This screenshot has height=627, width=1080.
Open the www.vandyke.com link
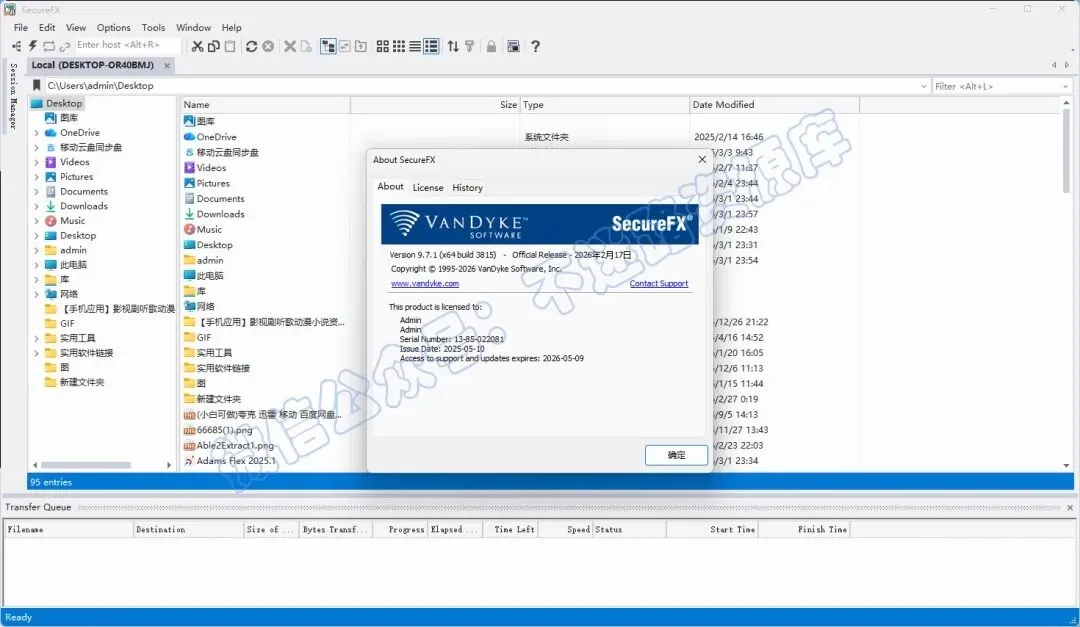tap(425, 283)
